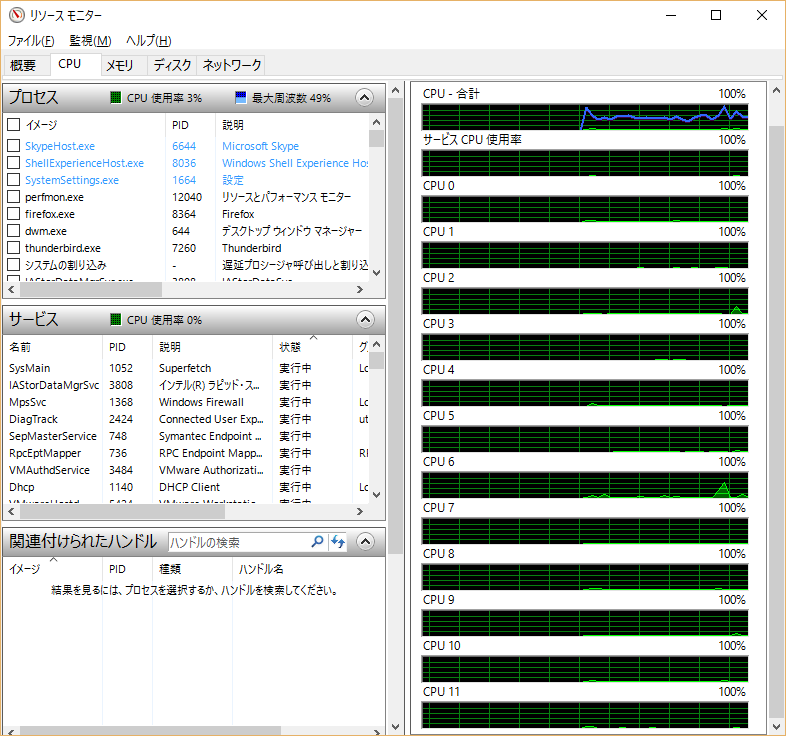This screenshot has height=736, width=786.
Task: Check the SystemSettings.exe checkbox
Action: 14,179
